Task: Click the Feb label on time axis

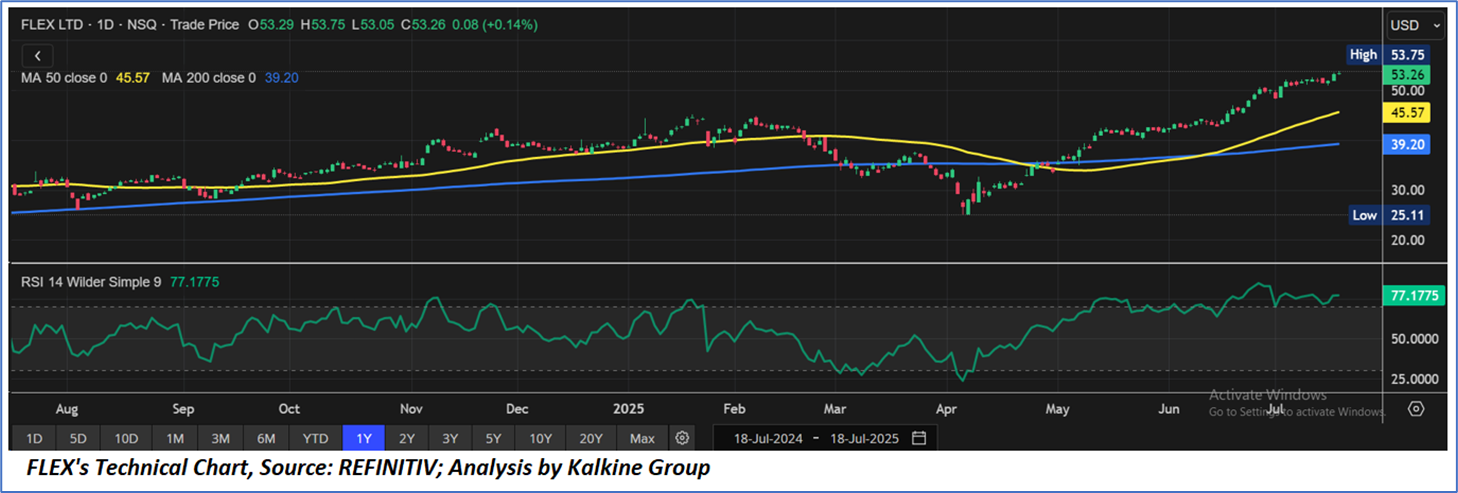Action: [734, 409]
